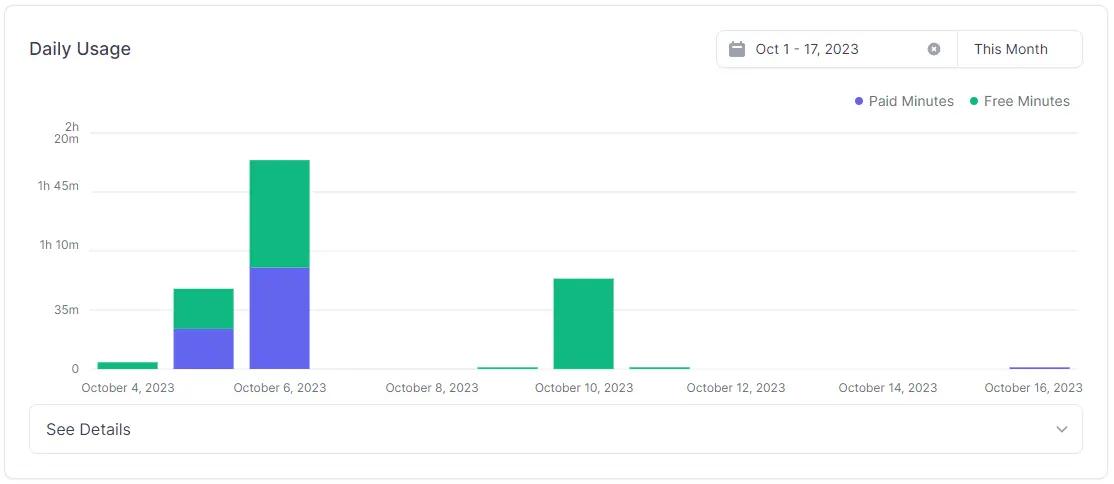Click the Daily Usage heading
Screen dimensions: 1114x484
(x=80, y=49)
